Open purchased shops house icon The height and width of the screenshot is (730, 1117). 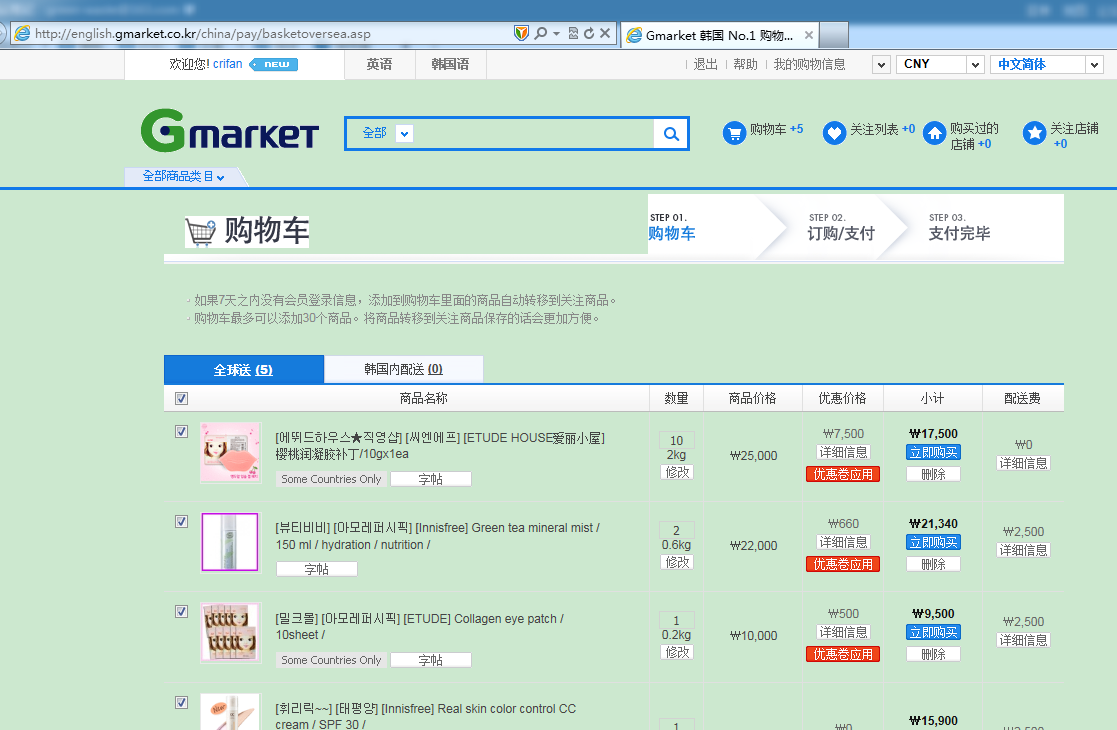point(934,133)
